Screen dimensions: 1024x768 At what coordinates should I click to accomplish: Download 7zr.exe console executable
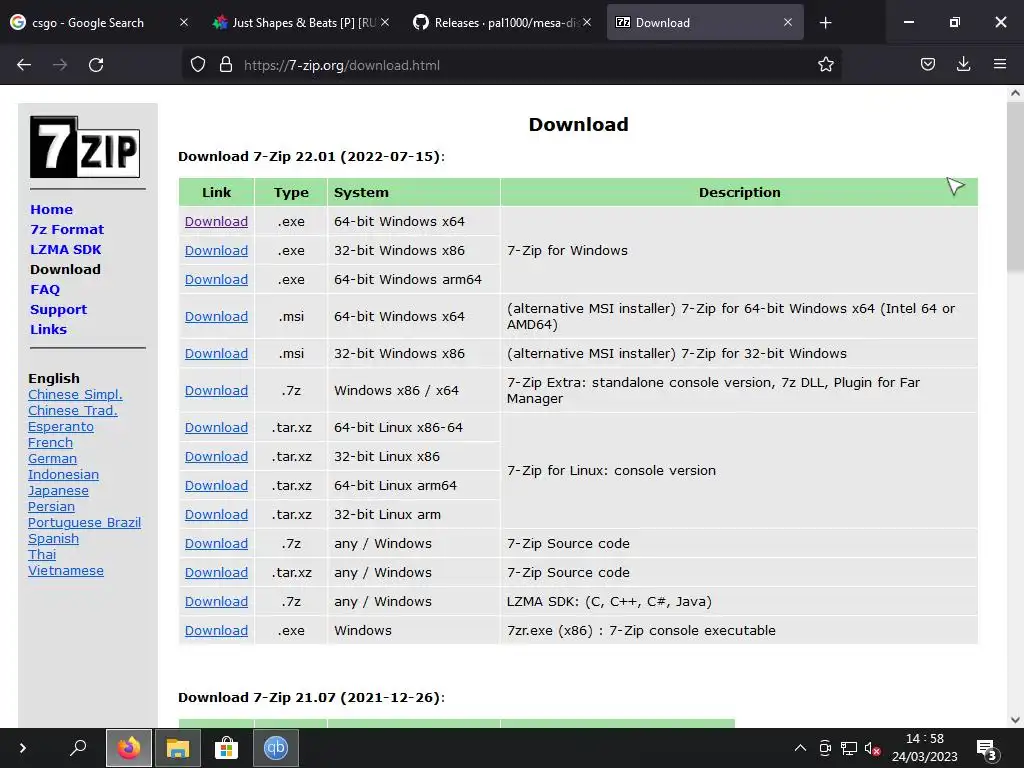pos(216,631)
